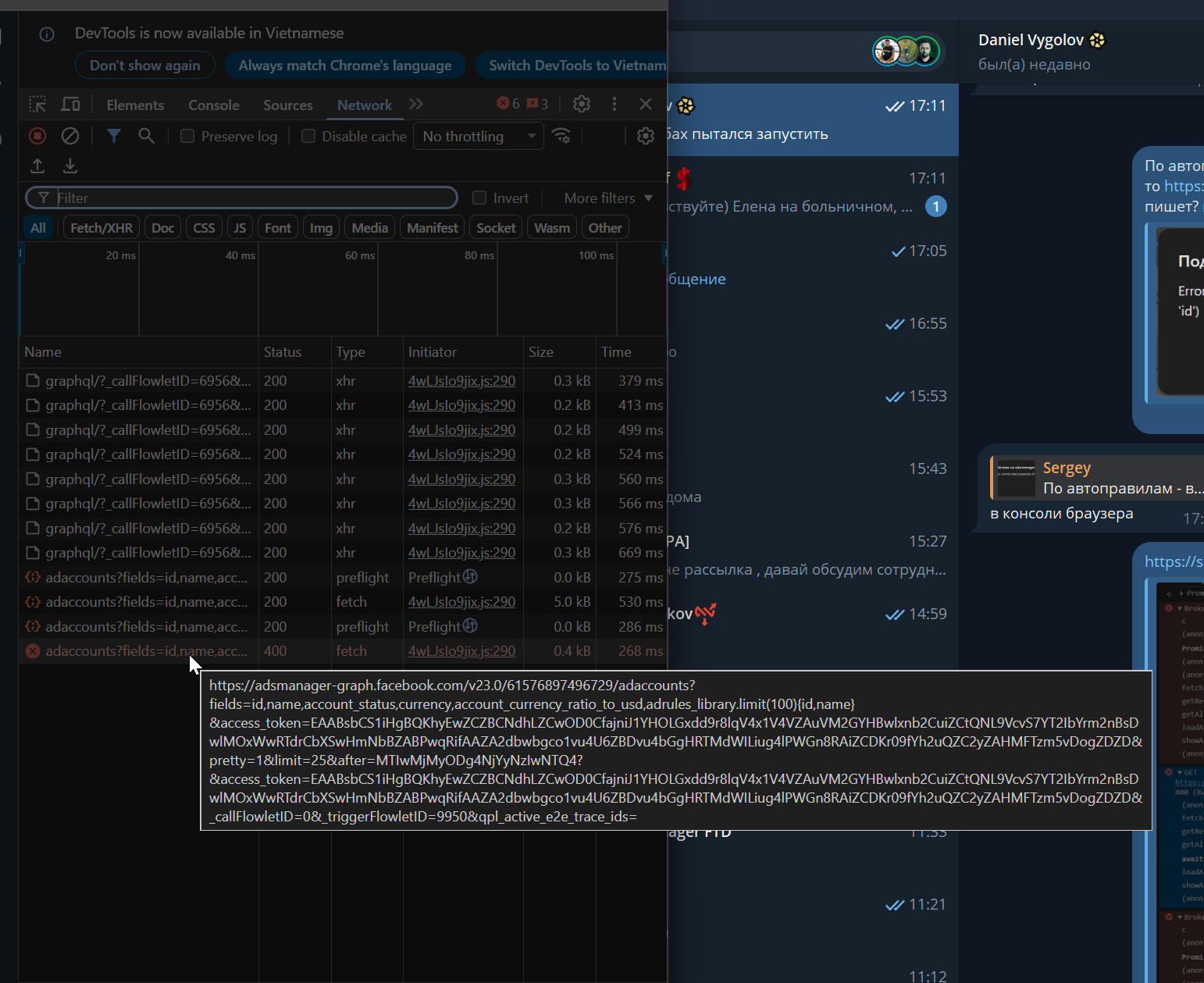Click the unread badge 1 in Telegram chat list

point(936,206)
